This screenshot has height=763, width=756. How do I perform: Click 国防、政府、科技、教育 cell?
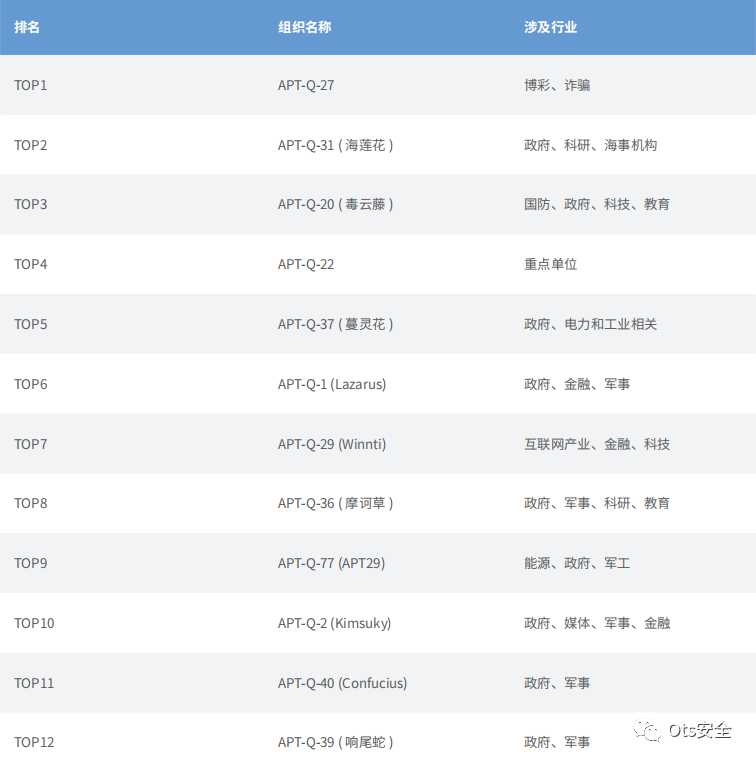point(597,204)
